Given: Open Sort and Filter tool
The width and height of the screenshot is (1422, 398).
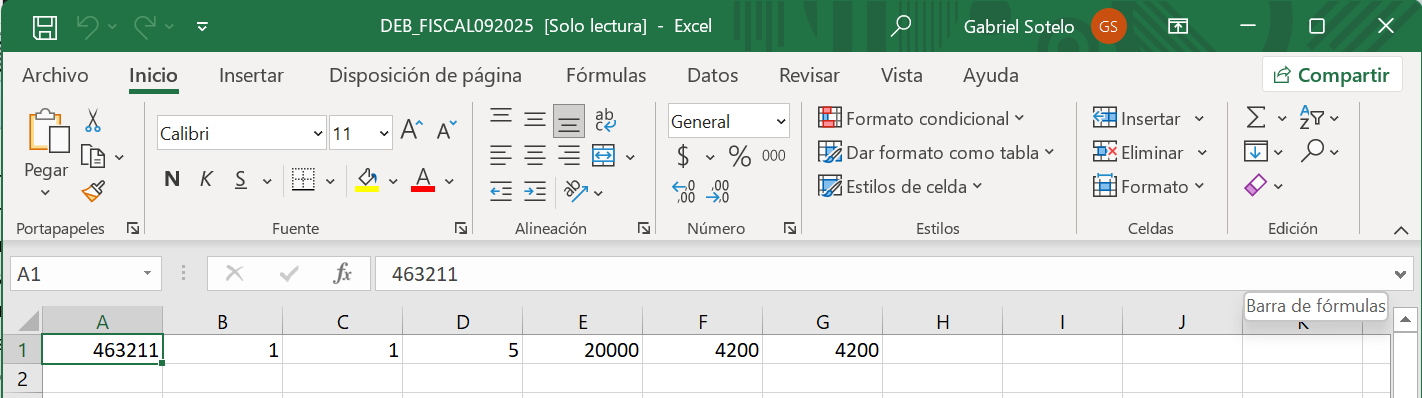Looking at the screenshot, I should [1311, 118].
